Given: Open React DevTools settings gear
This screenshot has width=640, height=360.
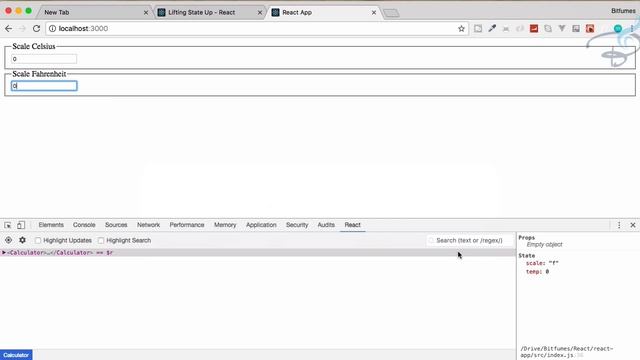Looking at the screenshot, I should click(22, 240).
